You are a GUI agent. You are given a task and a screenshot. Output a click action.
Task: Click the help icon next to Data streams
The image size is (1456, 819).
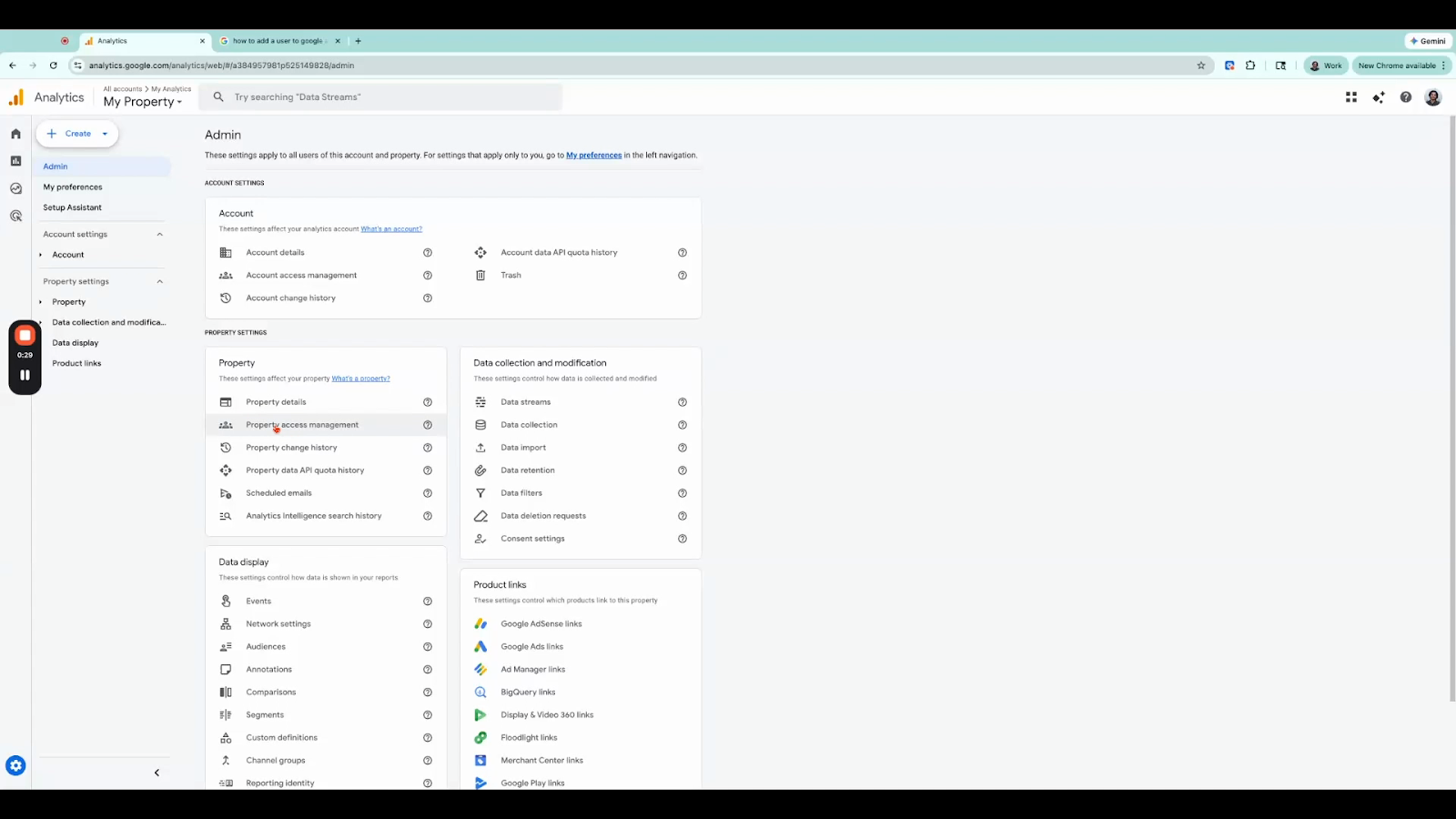click(x=682, y=402)
